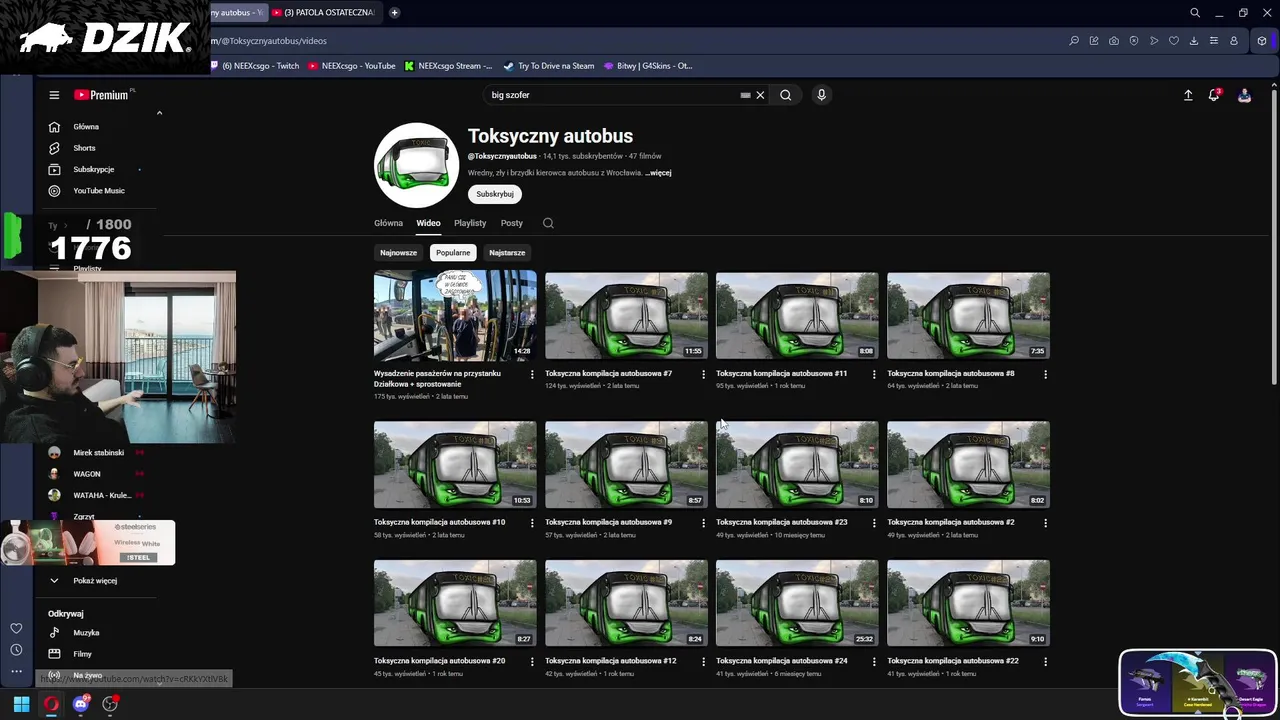1280x720 pixels.
Task: Open the NEEXcsgo - YouTube bookmark
Action: pos(352,66)
